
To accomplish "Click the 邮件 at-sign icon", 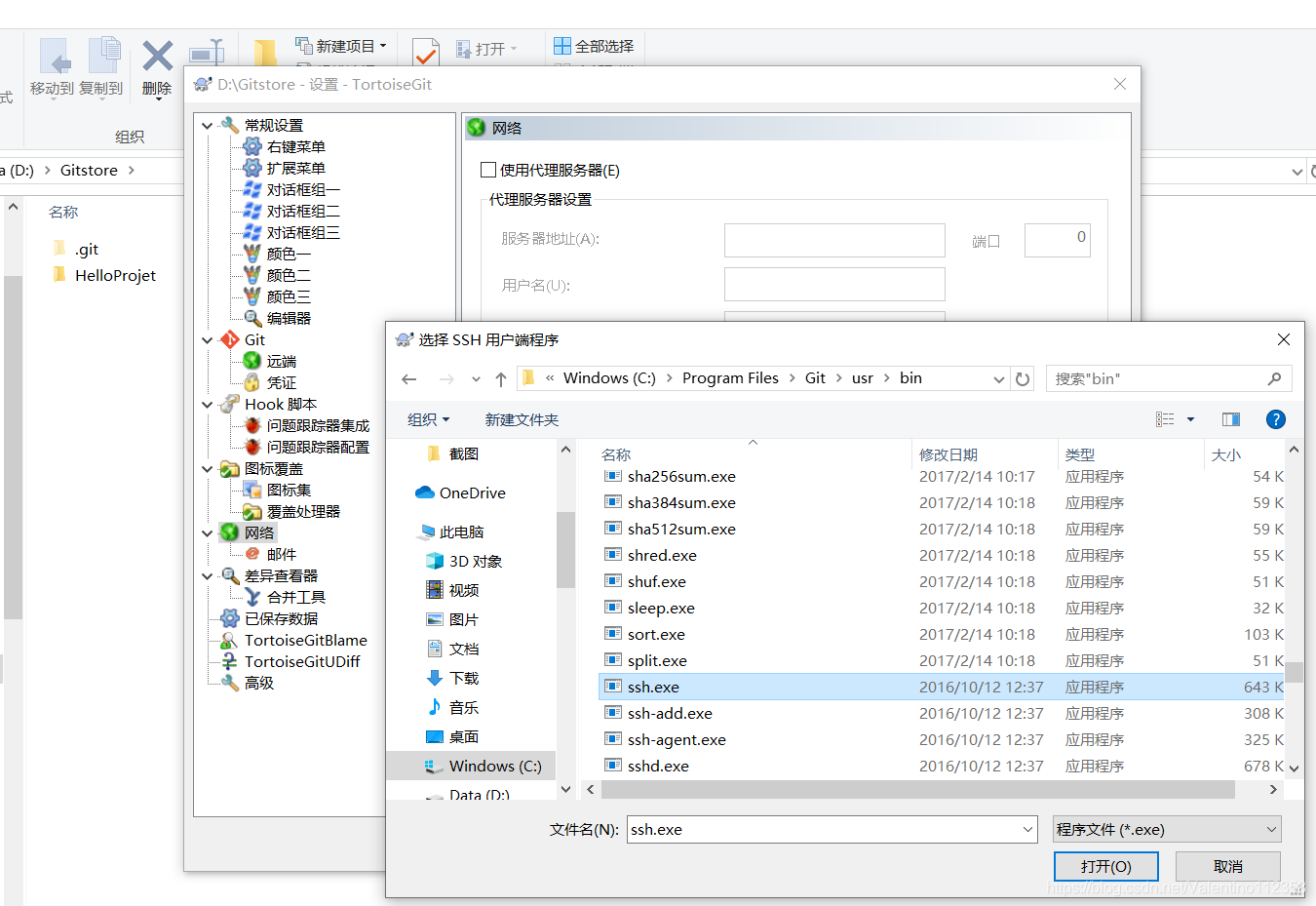I will point(252,554).
